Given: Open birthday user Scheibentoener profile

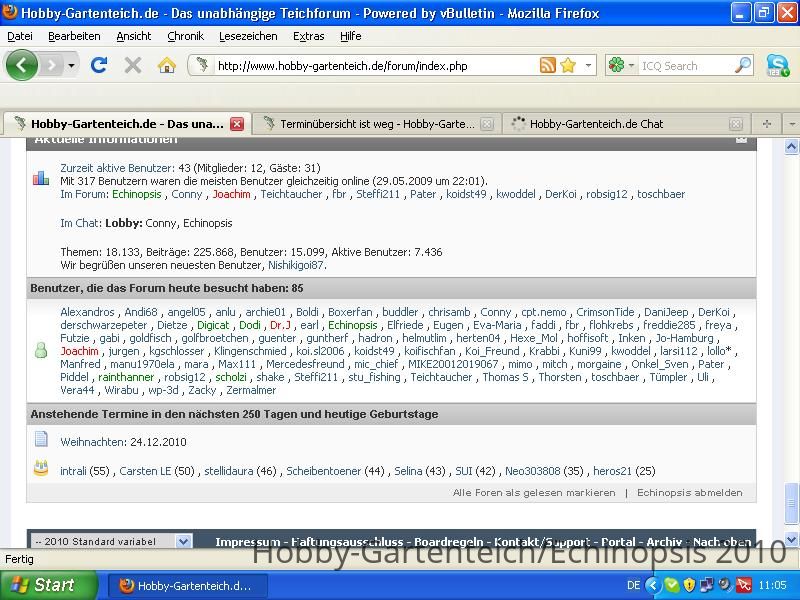Looking at the screenshot, I should (x=323, y=471).
